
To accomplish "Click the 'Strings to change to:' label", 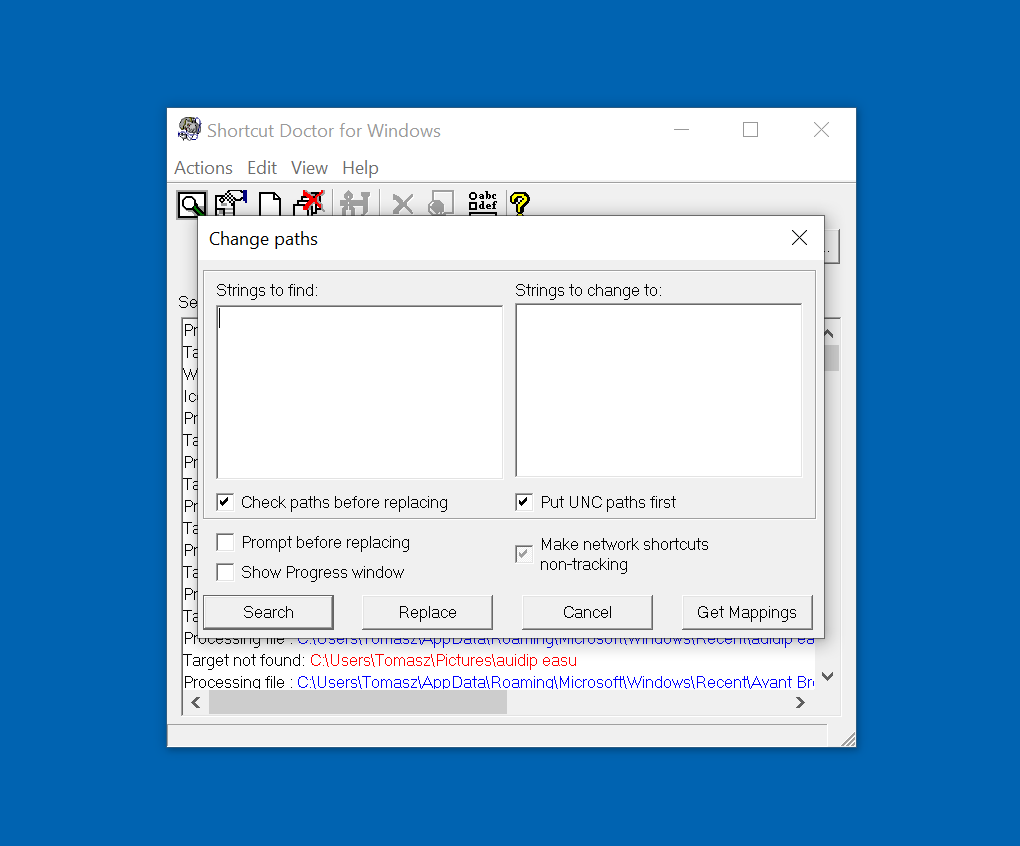I will coord(588,290).
